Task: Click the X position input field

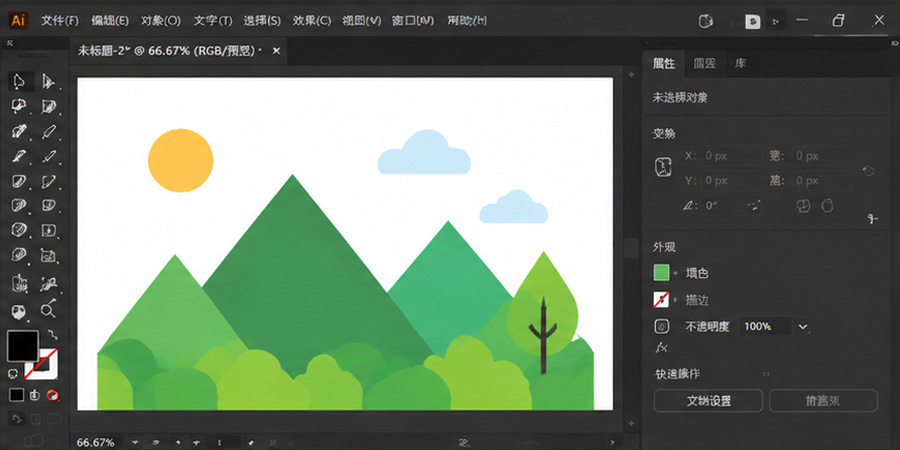Action: tap(731, 156)
